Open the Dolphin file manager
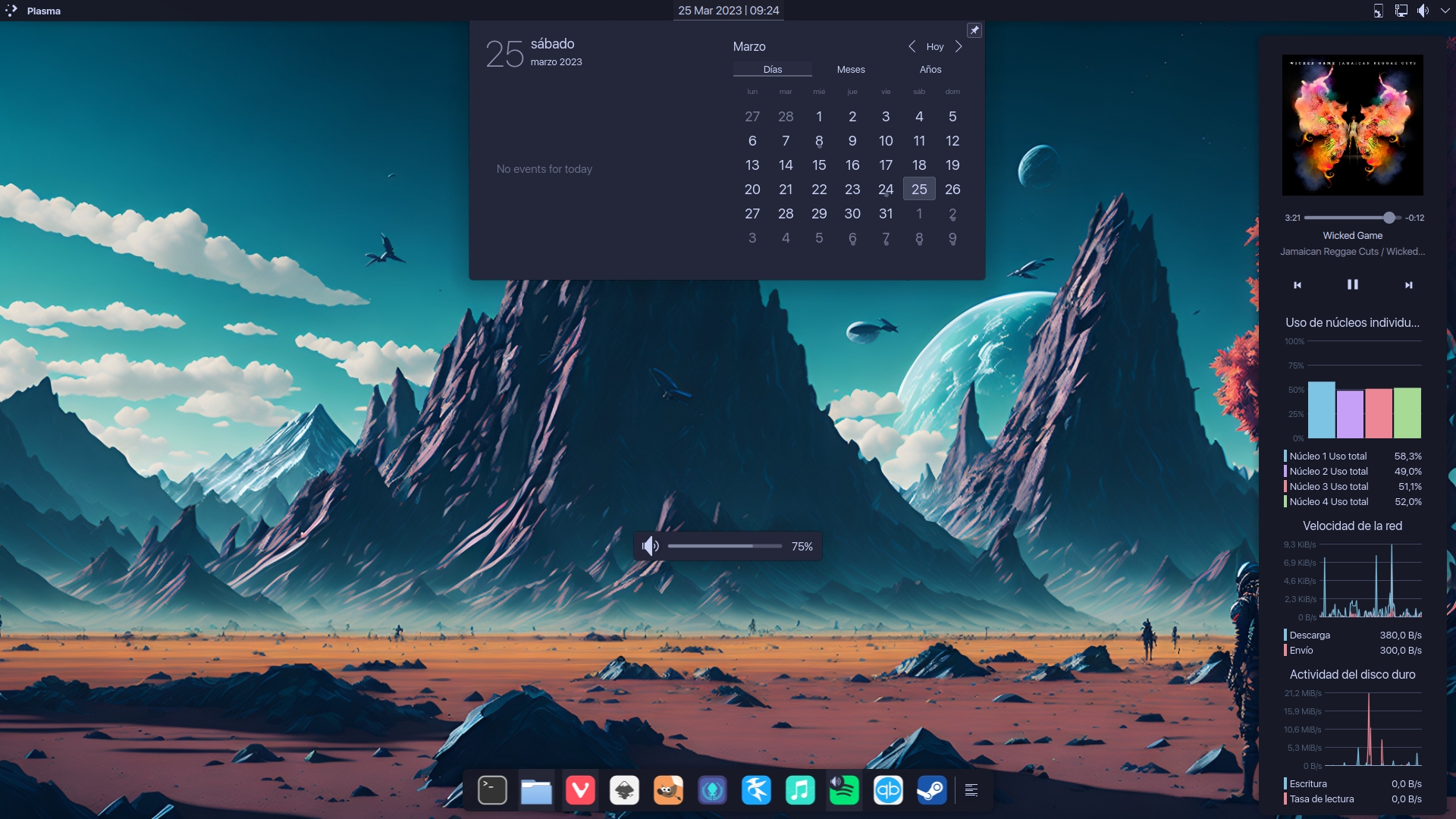Image resolution: width=1456 pixels, height=819 pixels. (x=536, y=790)
